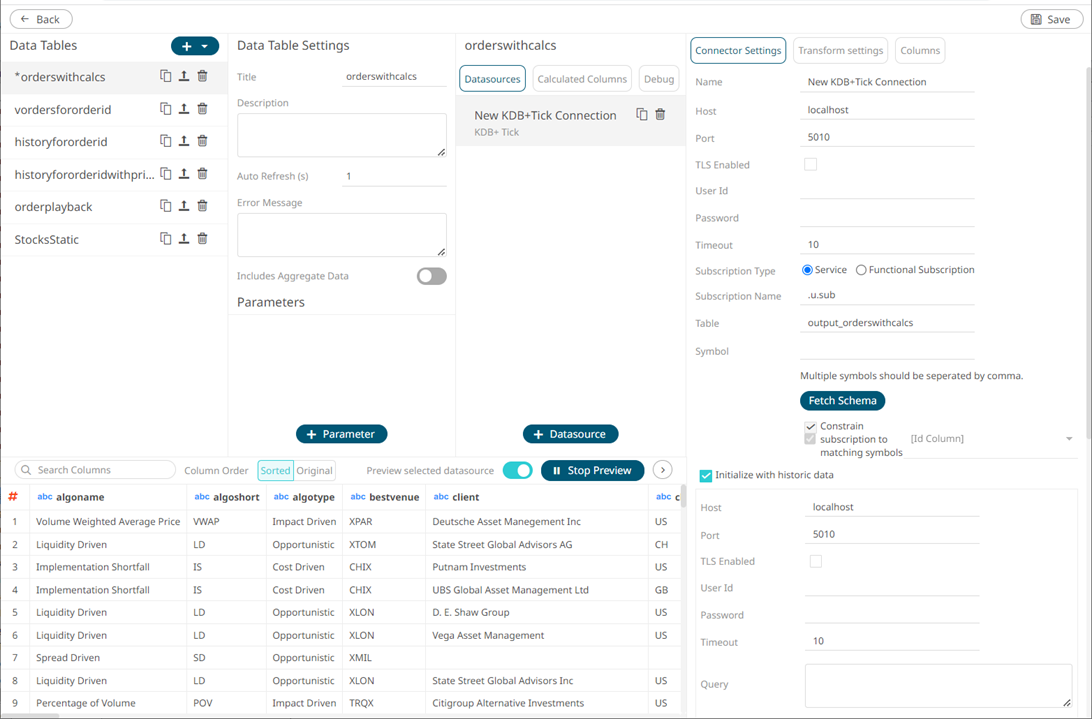Export the historyfororderid data table

[x=184, y=141]
